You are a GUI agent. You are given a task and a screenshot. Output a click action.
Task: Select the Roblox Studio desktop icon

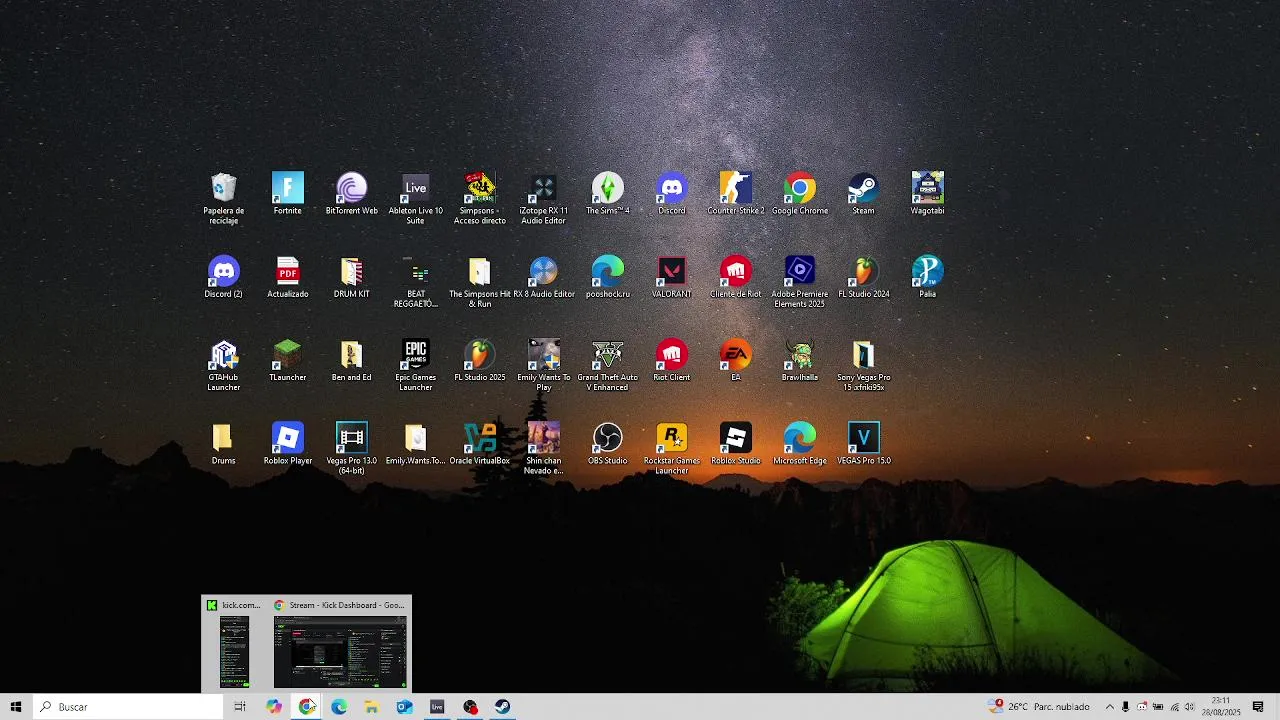pyautogui.click(x=736, y=444)
